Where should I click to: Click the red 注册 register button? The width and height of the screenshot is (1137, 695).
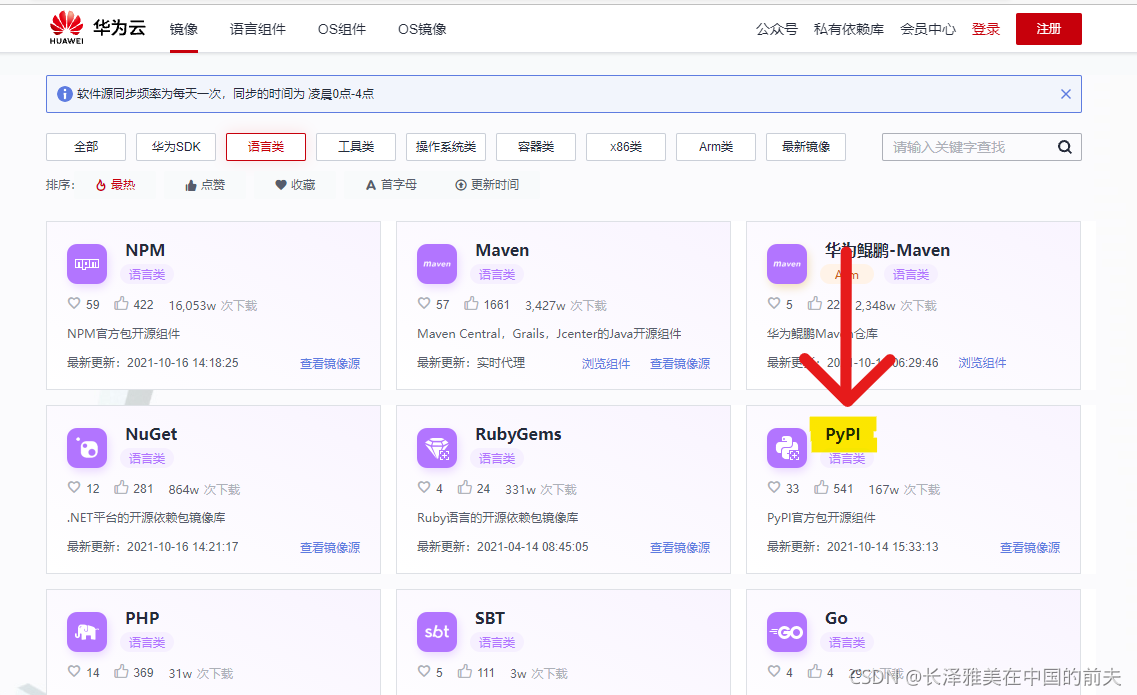pos(1049,29)
